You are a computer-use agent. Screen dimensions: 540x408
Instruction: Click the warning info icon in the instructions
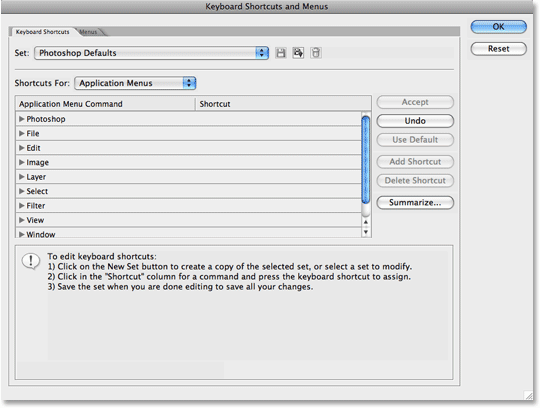click(31, 262)
